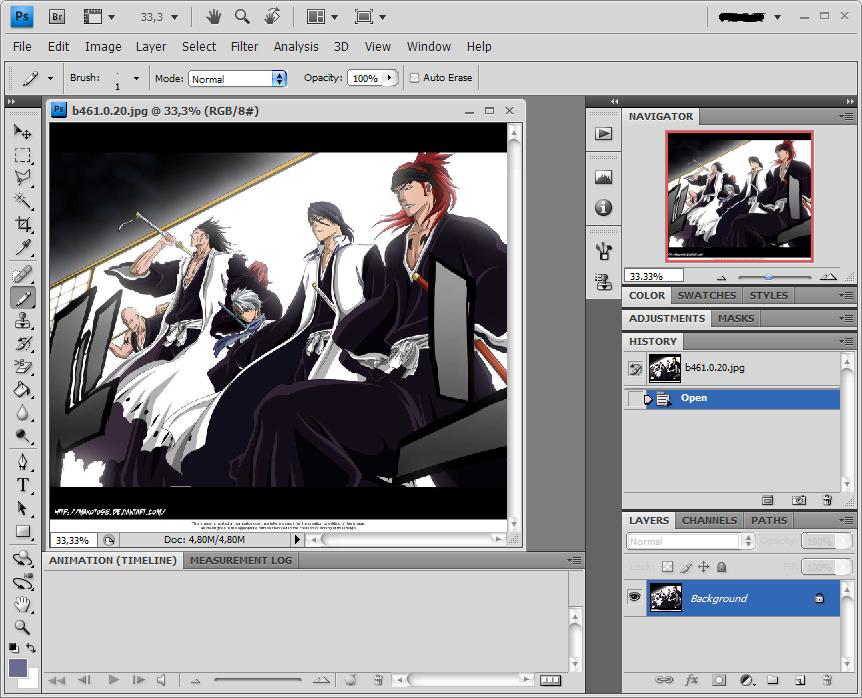This screenshot has height=698, width=862.
Task: Select the Horizontal Type tool
Action: 23,485
